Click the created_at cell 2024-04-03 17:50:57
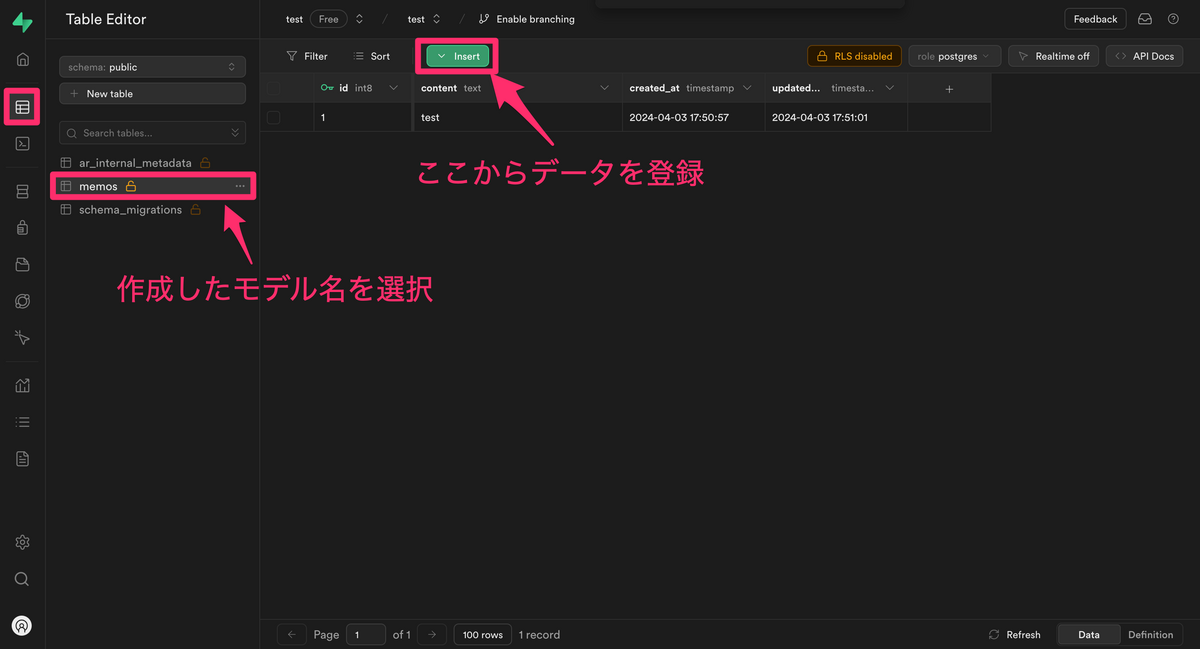Screen dimensions: 1200x649 (x=693, y=117)
